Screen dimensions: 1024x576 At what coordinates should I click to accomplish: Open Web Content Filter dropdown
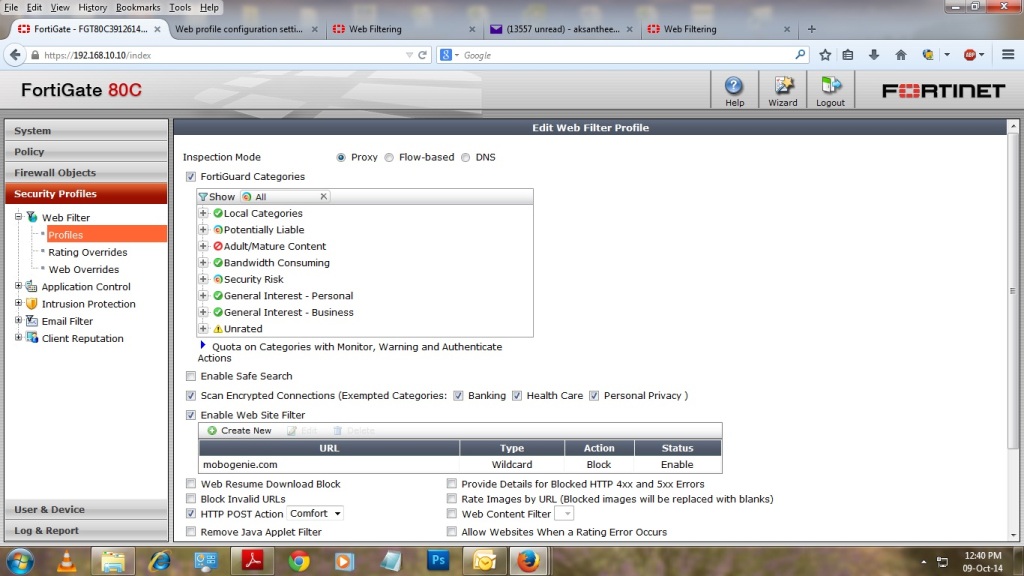[564, 514]
